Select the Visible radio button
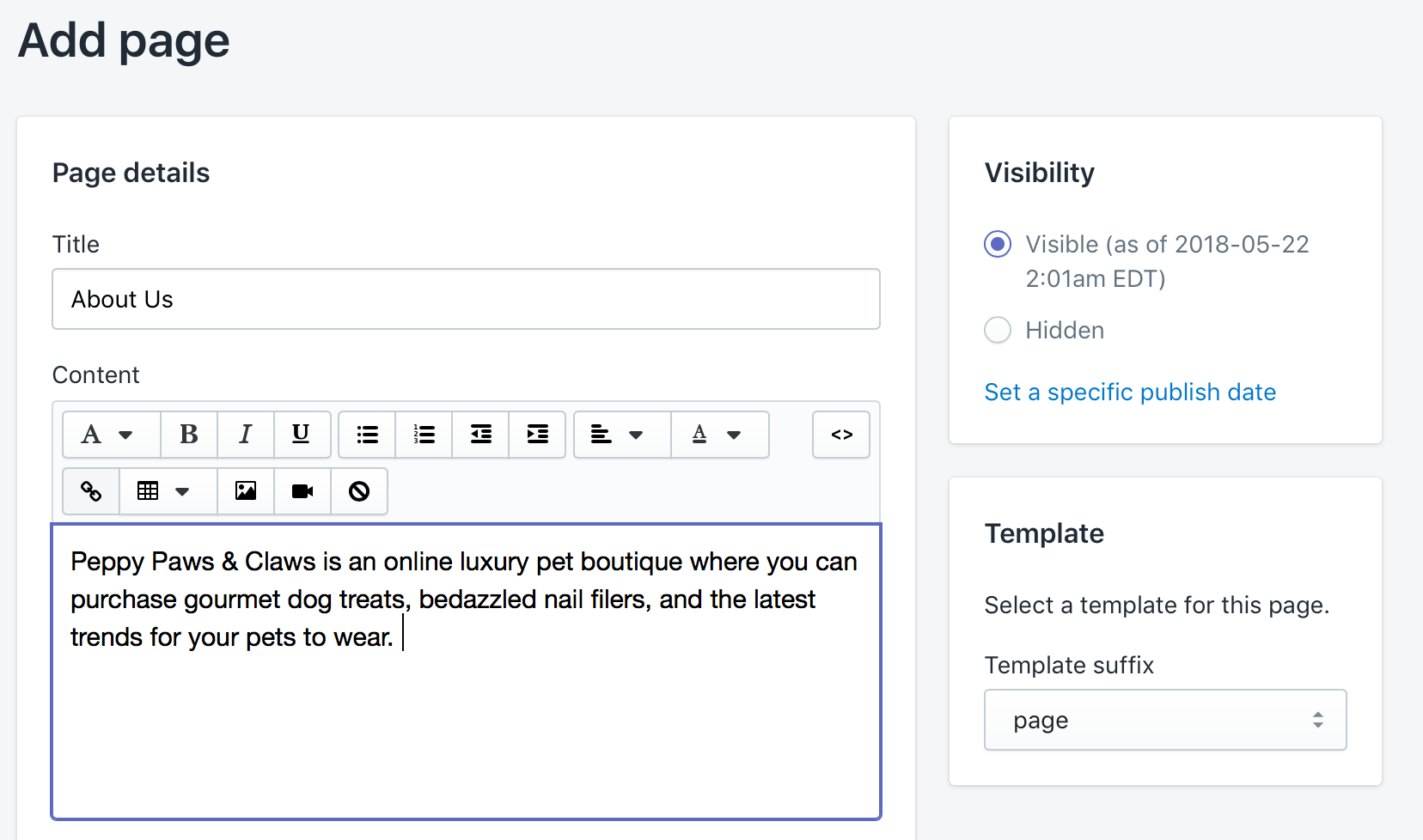Screen dimensions: 1423x840 (998, 245)
